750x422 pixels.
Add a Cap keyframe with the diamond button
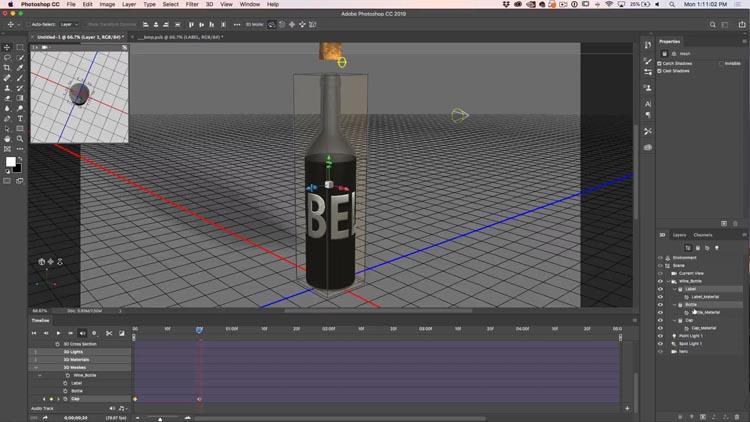51,399
